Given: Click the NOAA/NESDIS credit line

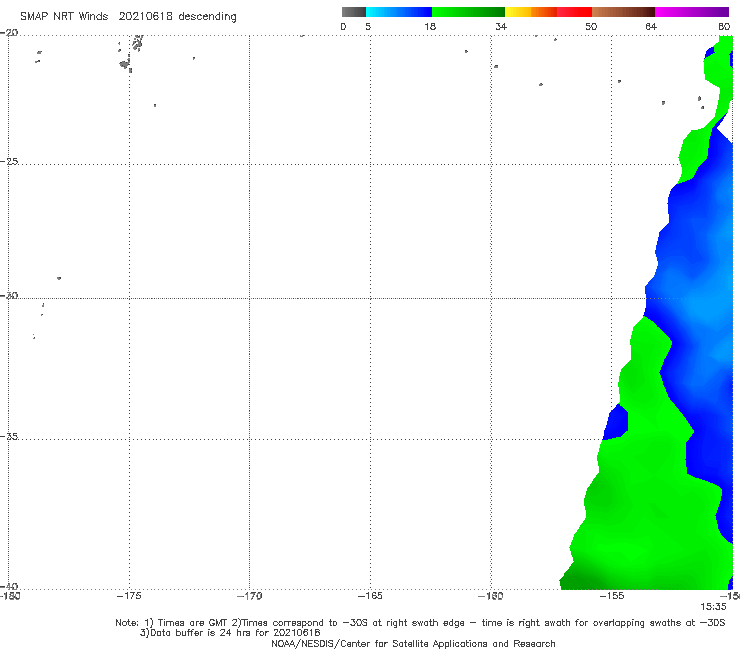Looking at the screenshot, I should (413, 644).
